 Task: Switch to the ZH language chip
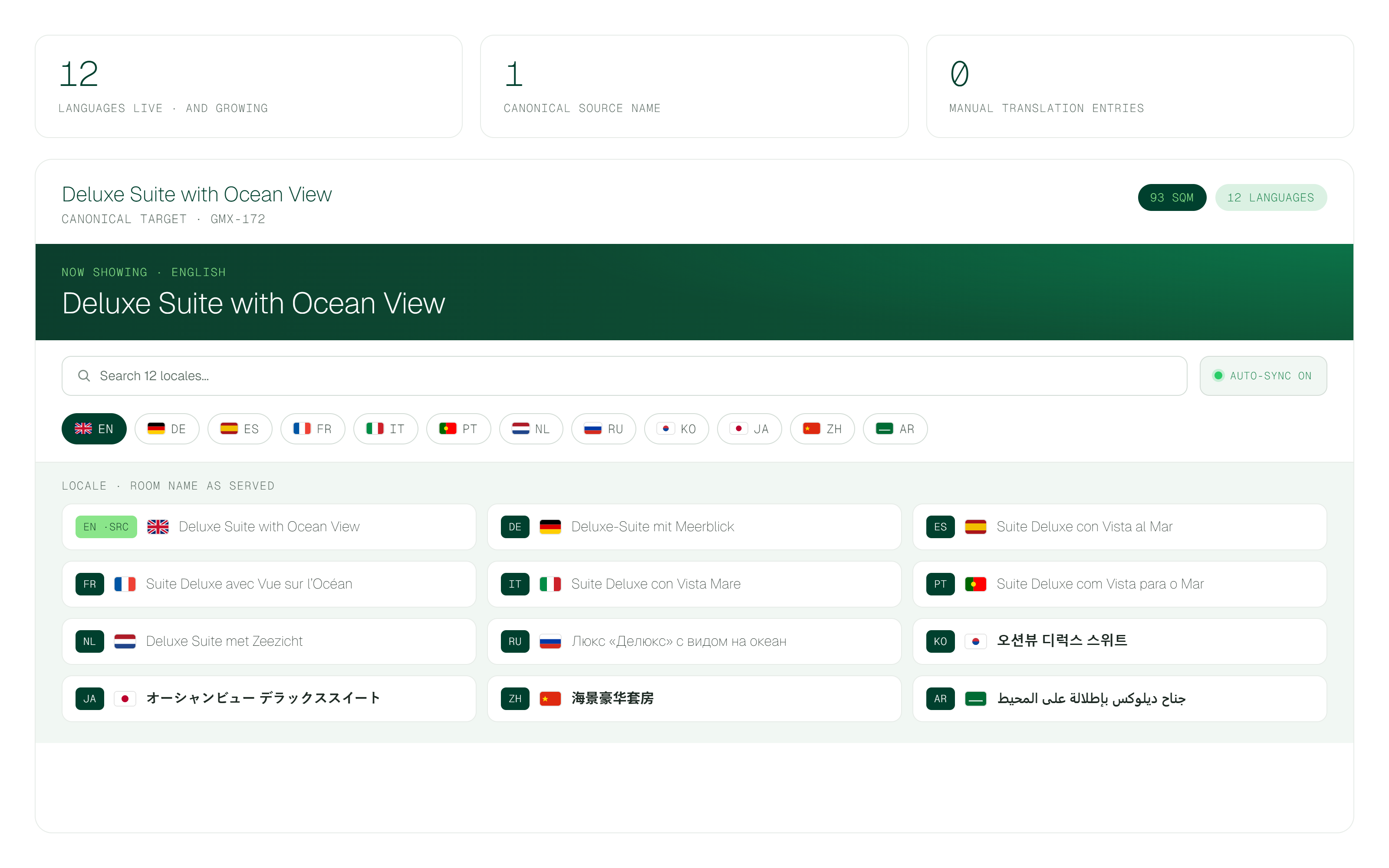(823, 429)
